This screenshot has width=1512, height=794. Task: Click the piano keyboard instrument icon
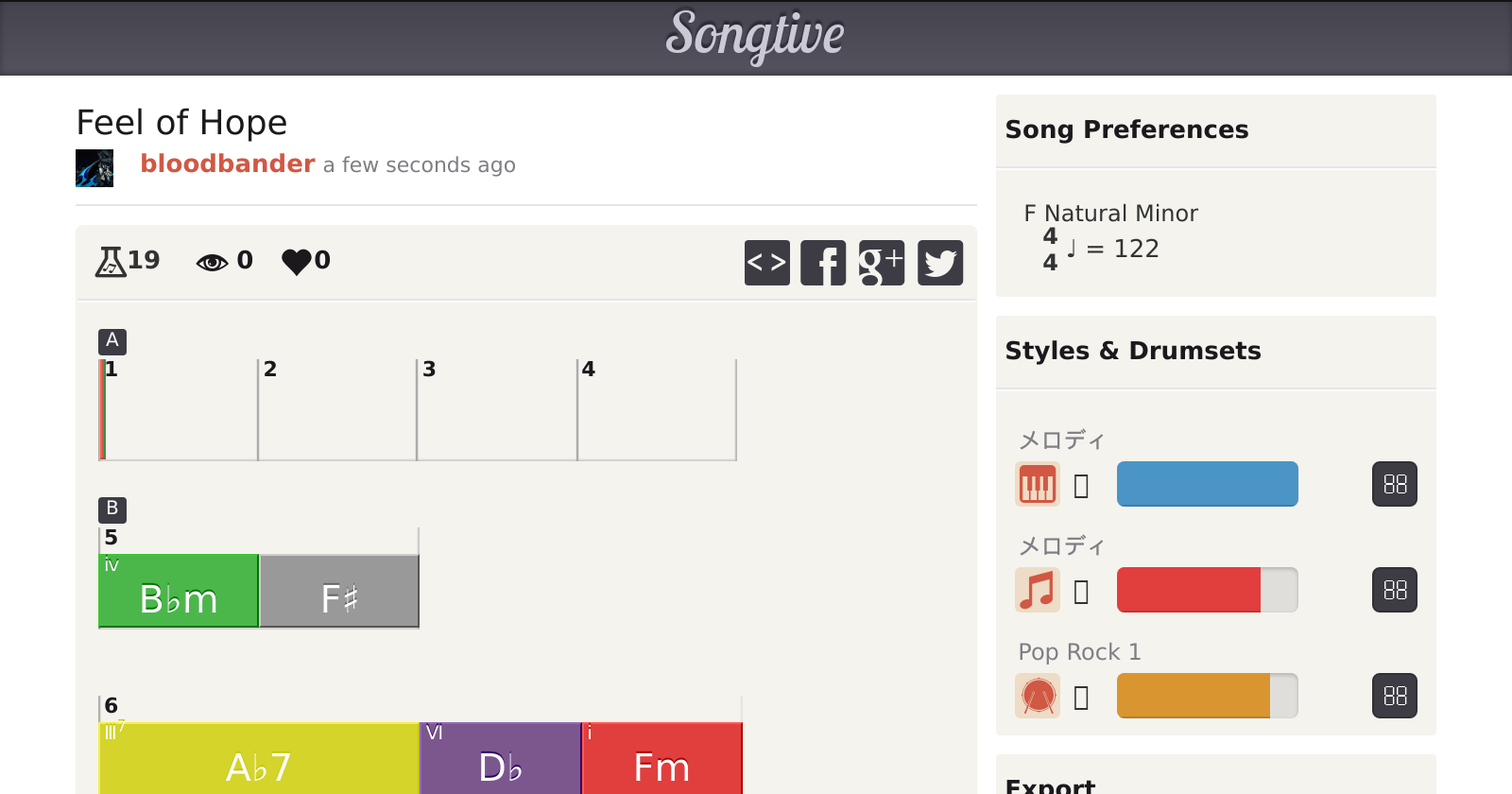click(1037, 485)
